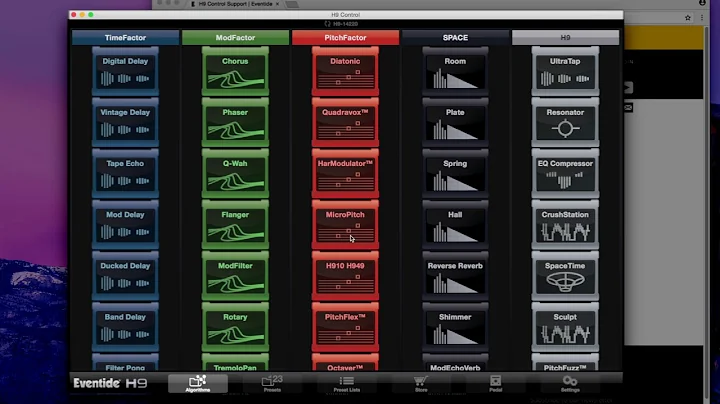Open the Presets tab
The height and width of the screenshot is (404, 720).
(272, 384)
